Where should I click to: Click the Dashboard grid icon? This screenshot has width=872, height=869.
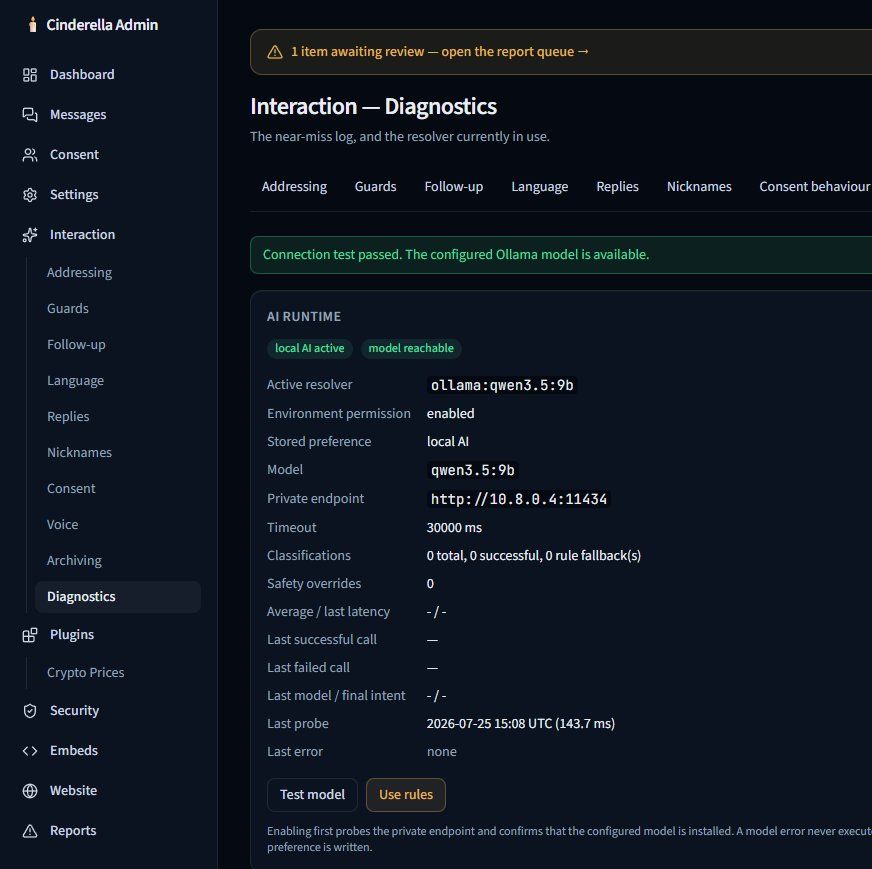click(x=30, y=75)
